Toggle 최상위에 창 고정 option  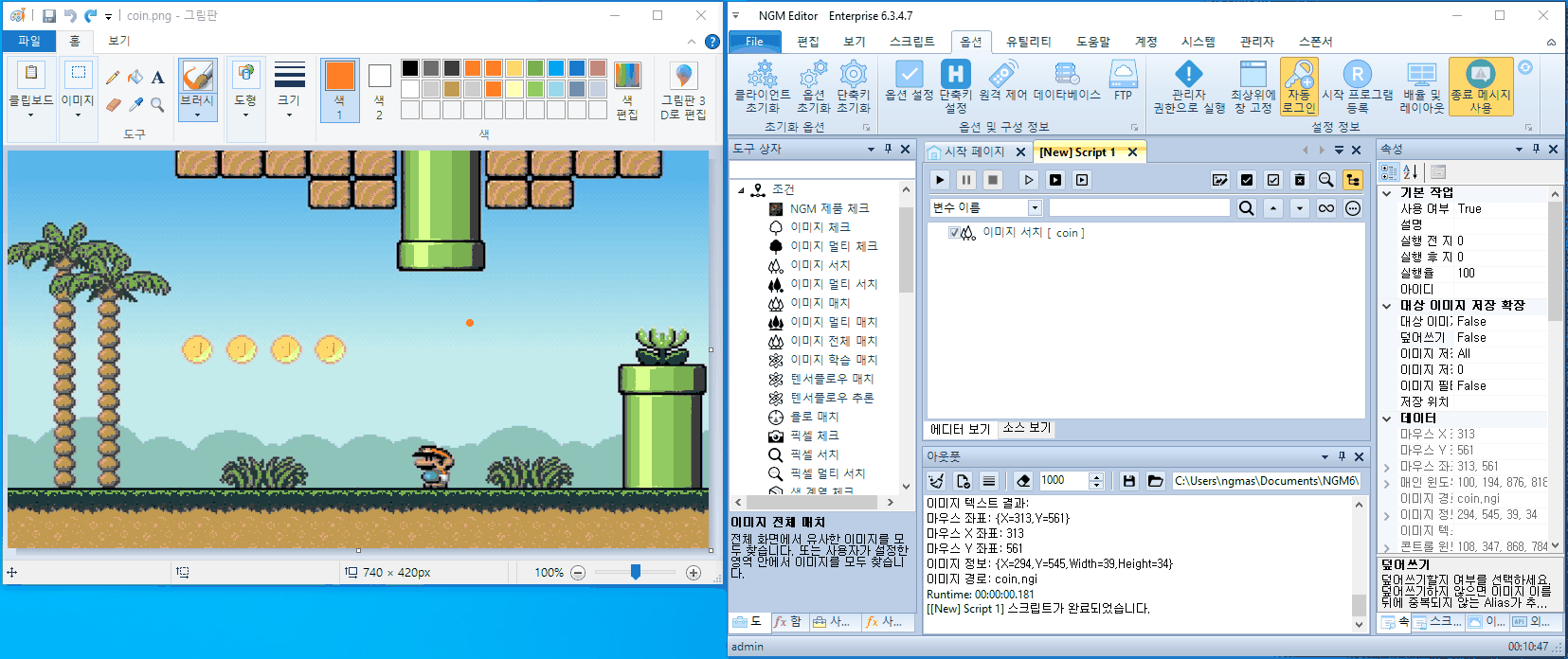click(x=1253, y=86)
